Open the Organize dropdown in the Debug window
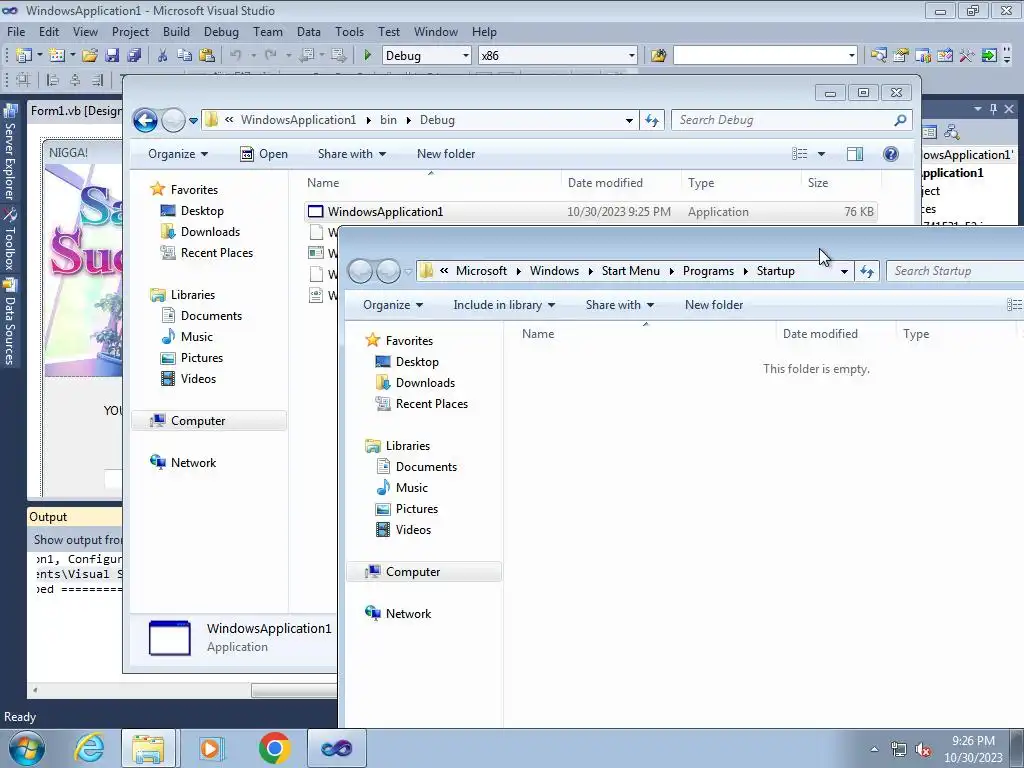 pos(178,154)
